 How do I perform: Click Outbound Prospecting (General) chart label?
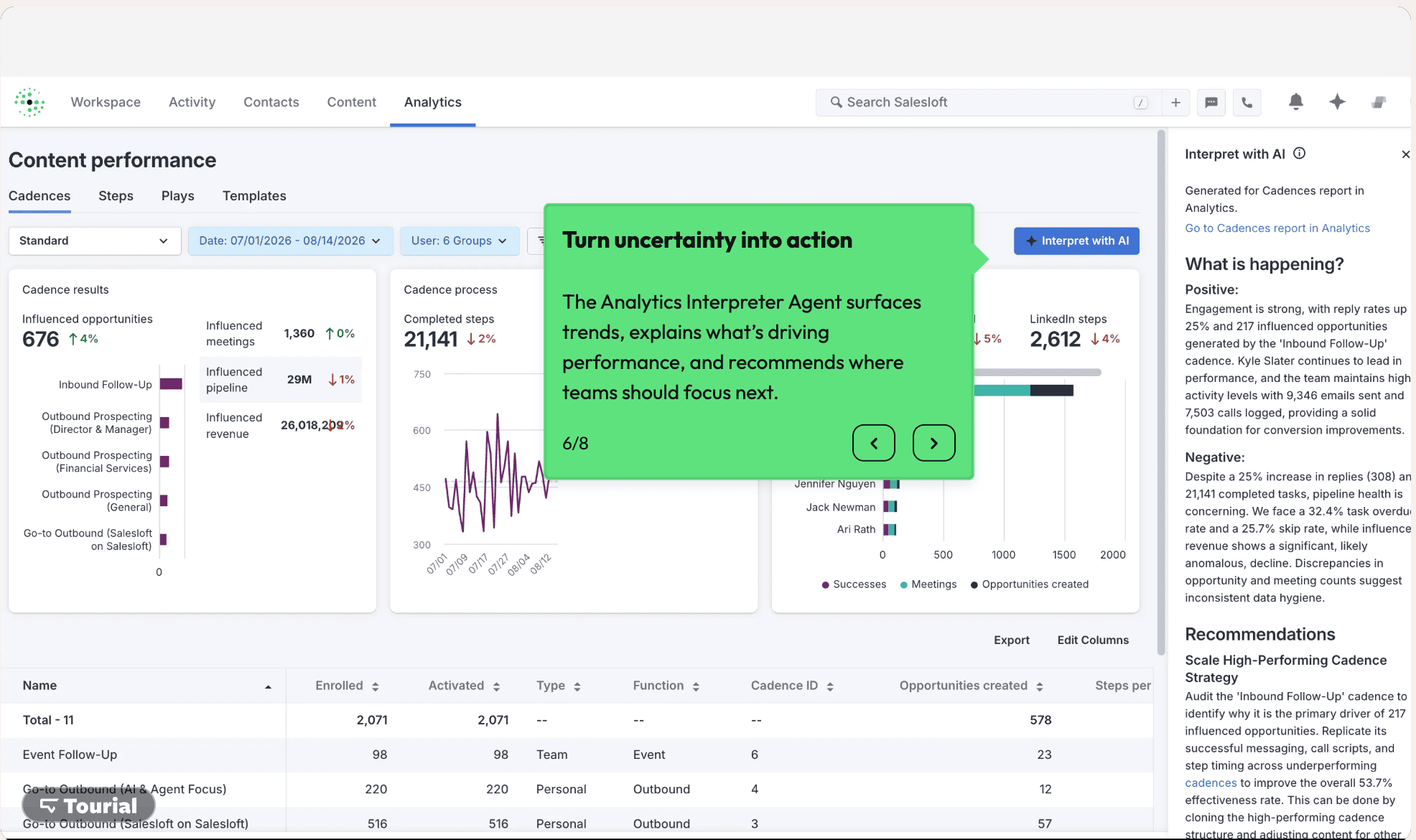(x=97, y=500)
